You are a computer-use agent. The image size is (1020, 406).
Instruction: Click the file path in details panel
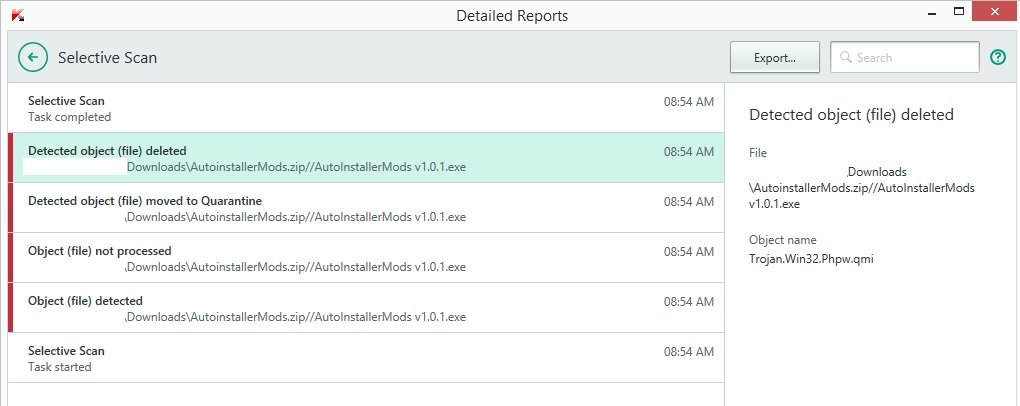[x=862, y=188]
